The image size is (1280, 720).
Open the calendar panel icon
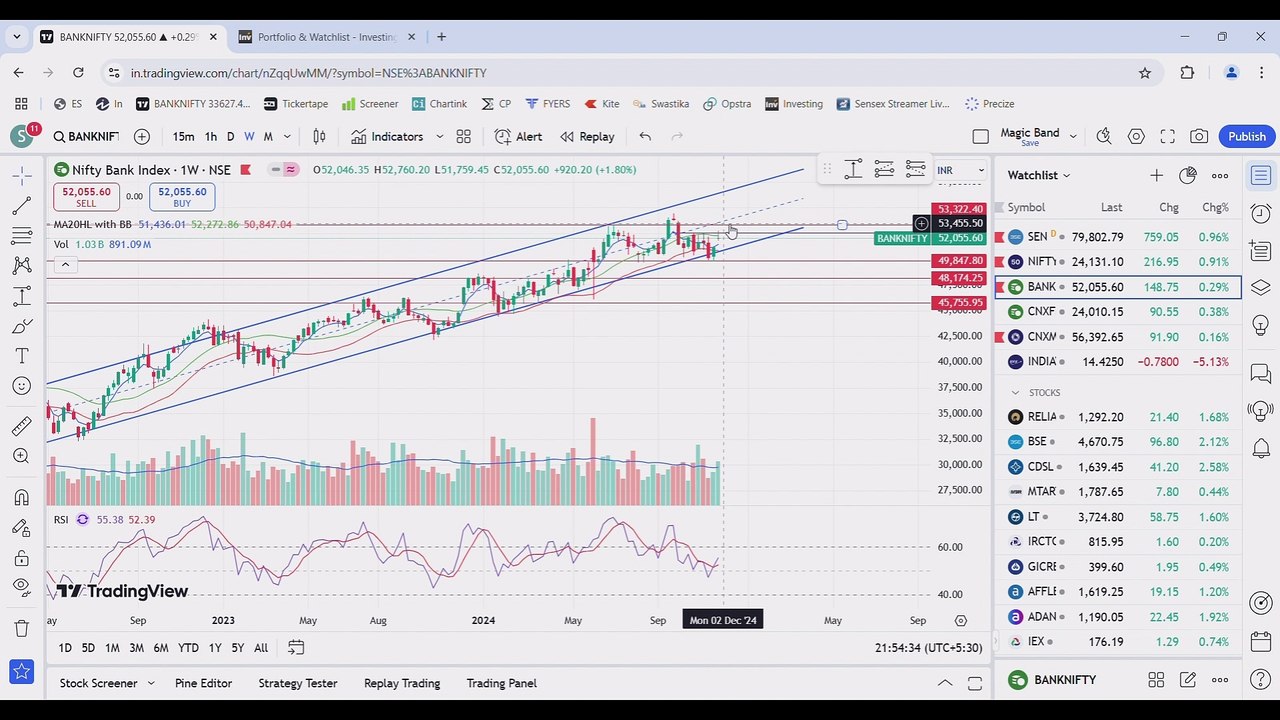click(1260, 641)
